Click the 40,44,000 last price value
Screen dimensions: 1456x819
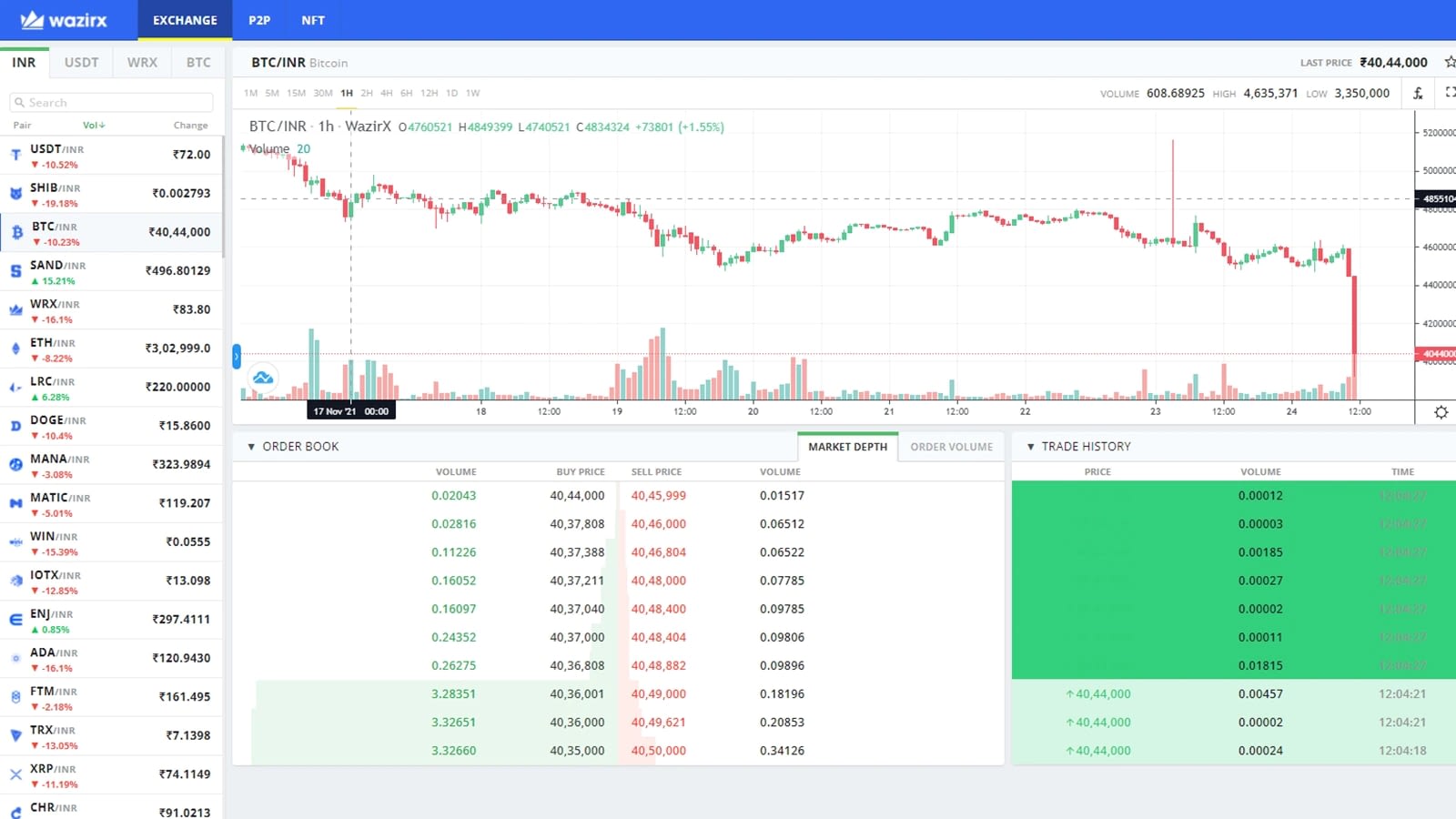pos(1393,62)
